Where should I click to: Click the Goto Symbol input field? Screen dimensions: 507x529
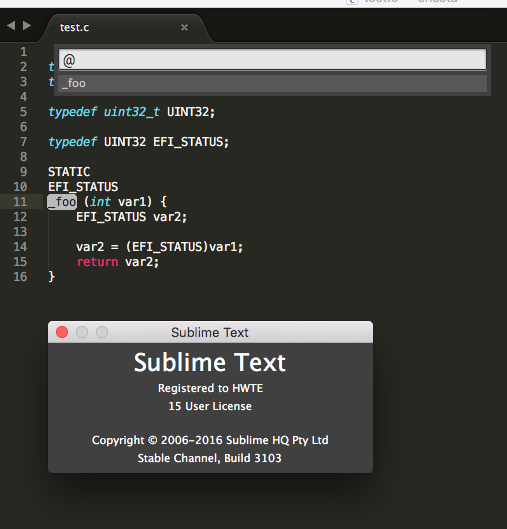(x=273, y=60)
